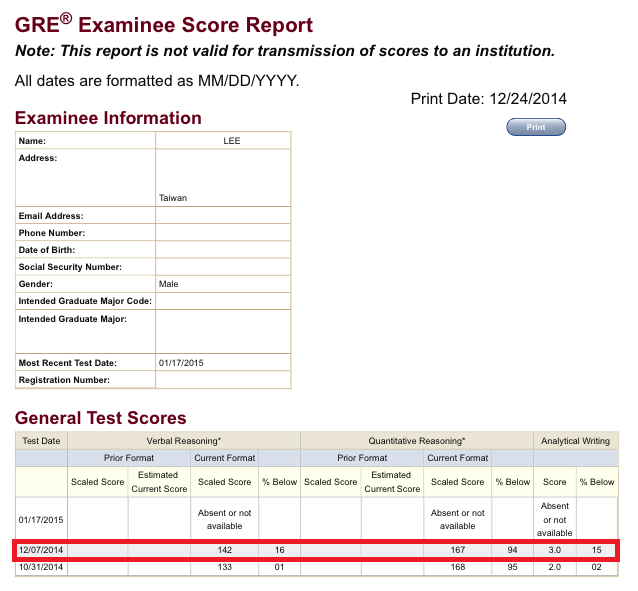The image size is (638, 591).
Task: Click writing percent below value 15
Action: pos(596,550)
